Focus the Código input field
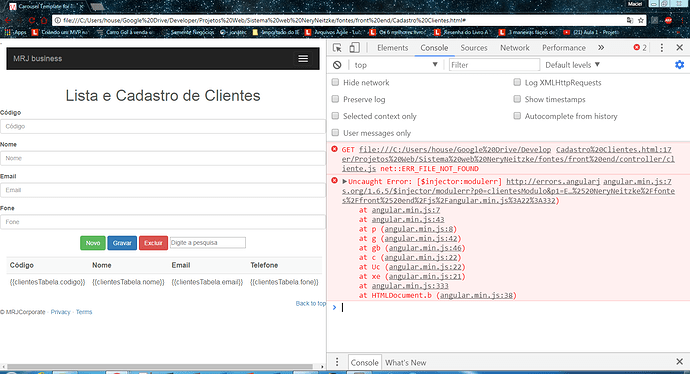Image resolution: width=690 pixels, height=374 pixels. click(163, 126)
